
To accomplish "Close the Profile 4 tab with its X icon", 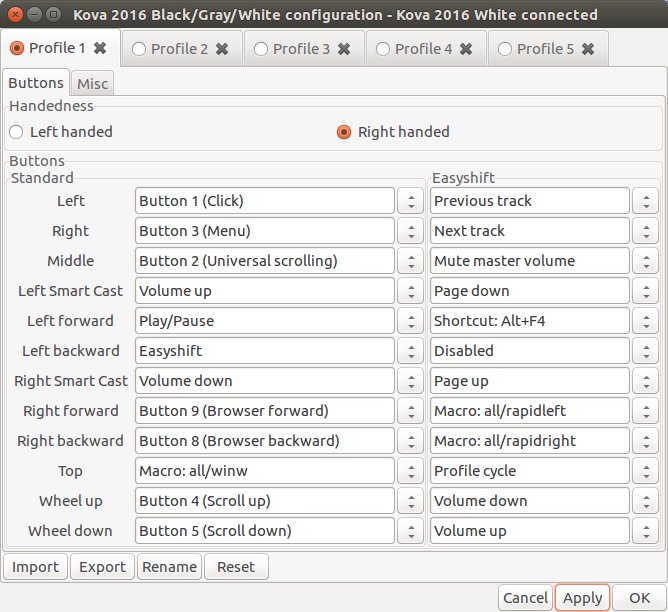I will [x=466, y=49].
